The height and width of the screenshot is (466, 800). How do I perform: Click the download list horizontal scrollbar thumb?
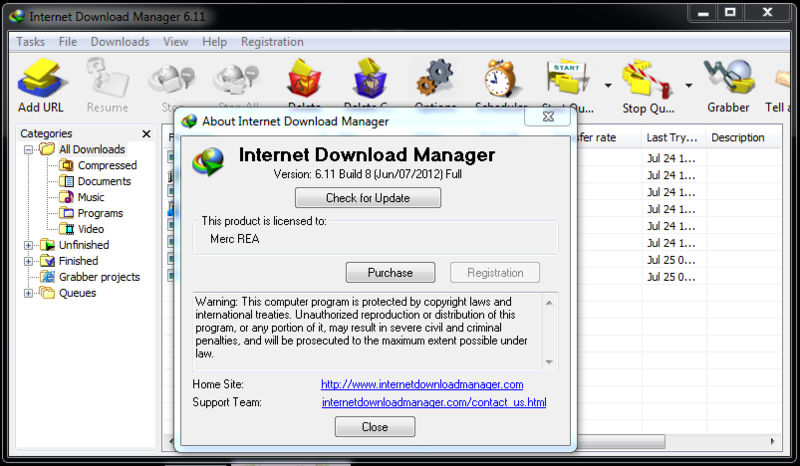coord(620,441)
